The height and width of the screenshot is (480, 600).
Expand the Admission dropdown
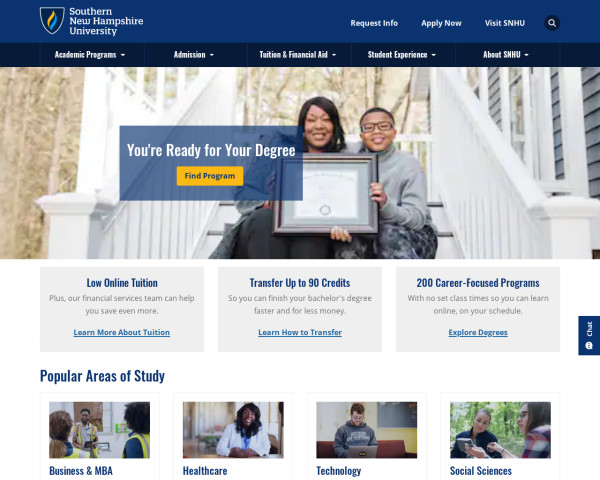click(194, 55)
